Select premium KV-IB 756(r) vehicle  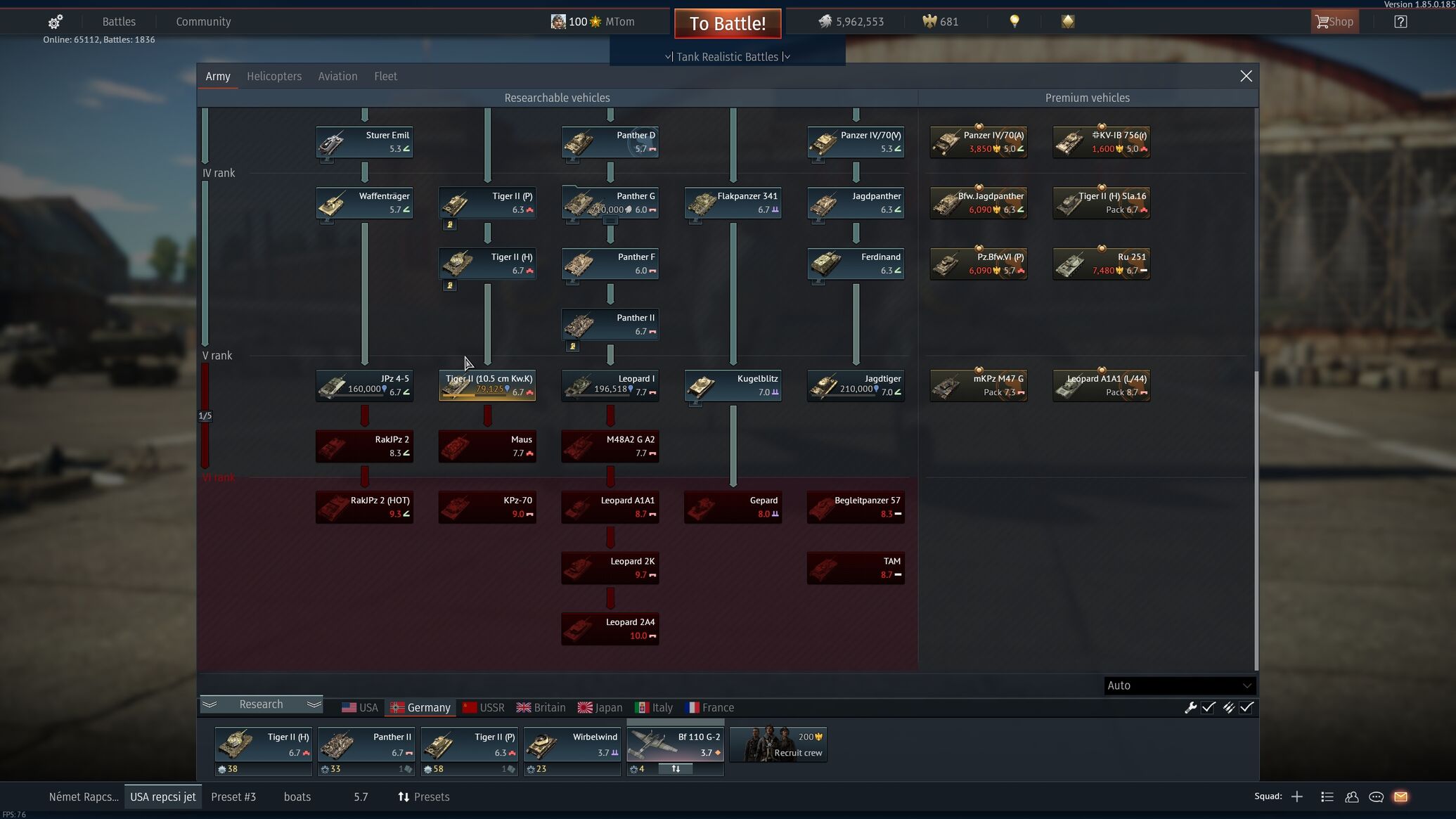pyautogui.click(x=1101, y=142)
